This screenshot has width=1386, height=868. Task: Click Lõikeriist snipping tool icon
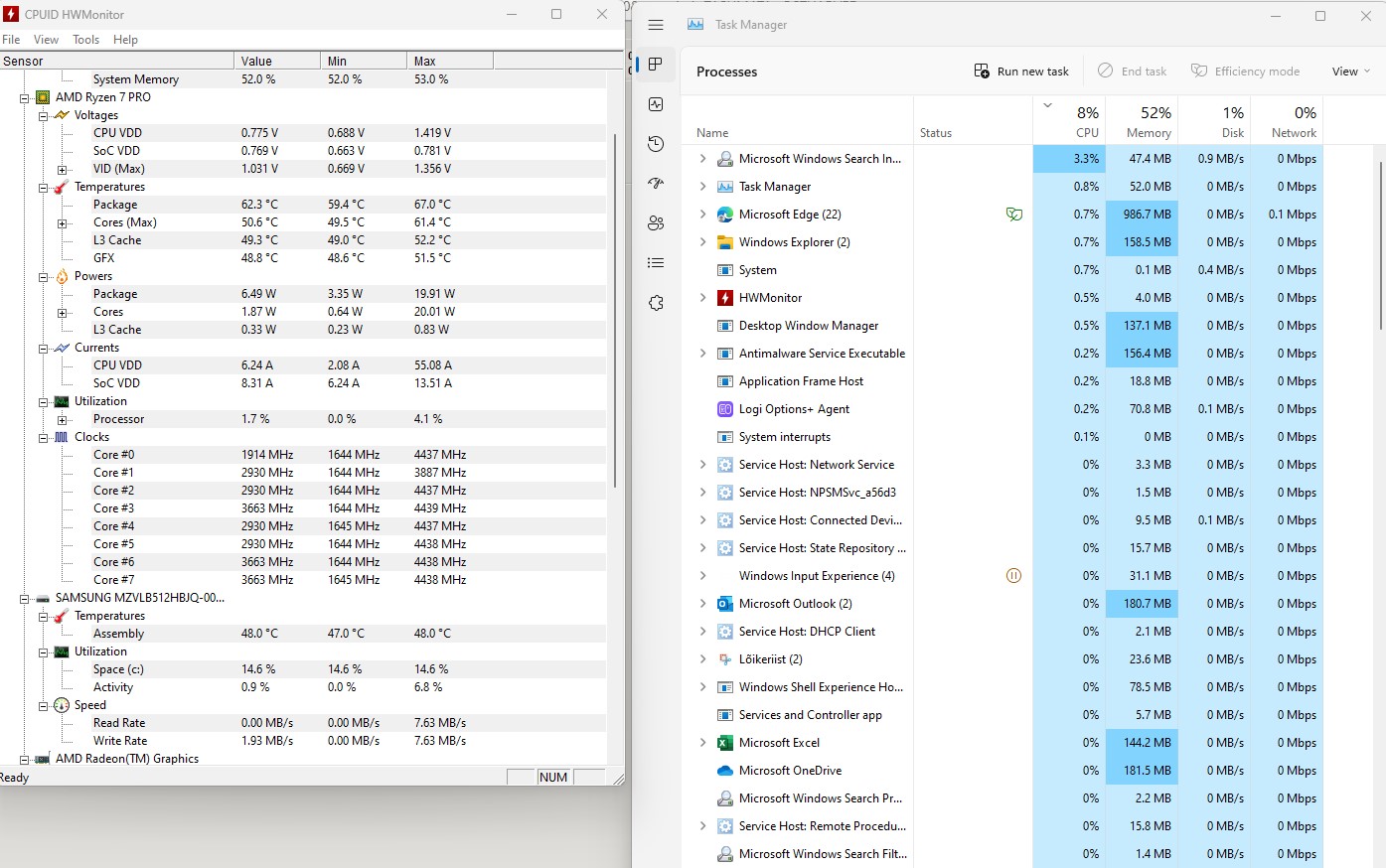tap(725, 659)
